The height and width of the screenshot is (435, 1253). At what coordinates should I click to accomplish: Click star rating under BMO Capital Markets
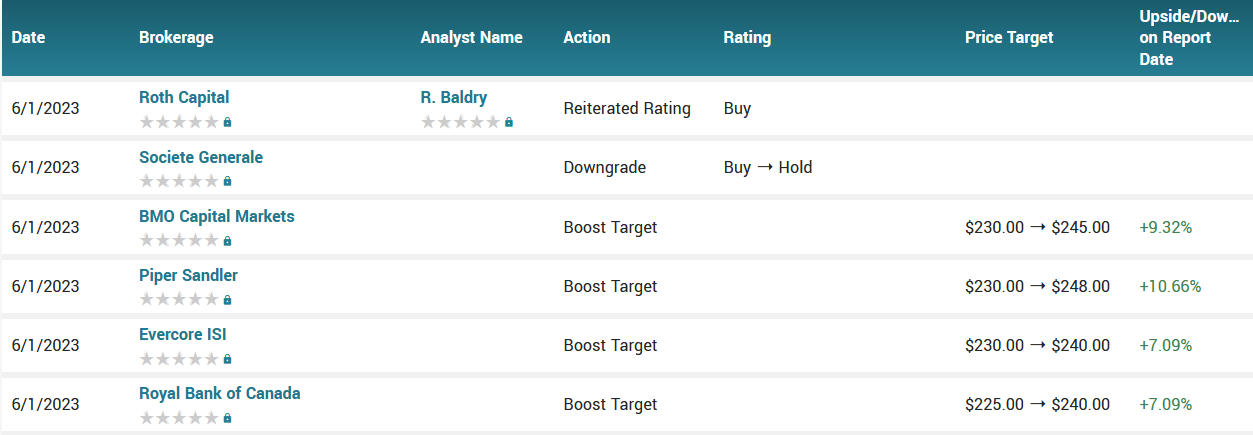point(179,241)
